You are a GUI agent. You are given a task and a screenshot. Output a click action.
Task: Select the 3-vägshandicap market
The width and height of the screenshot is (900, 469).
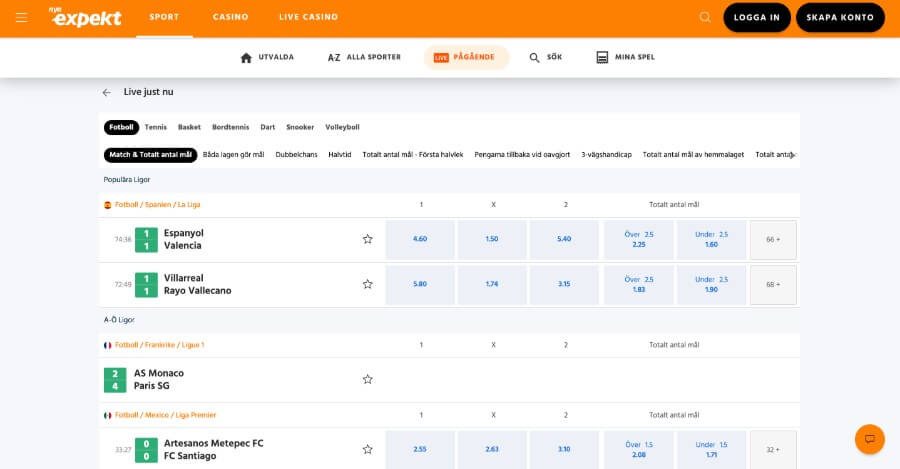point(607,155)
